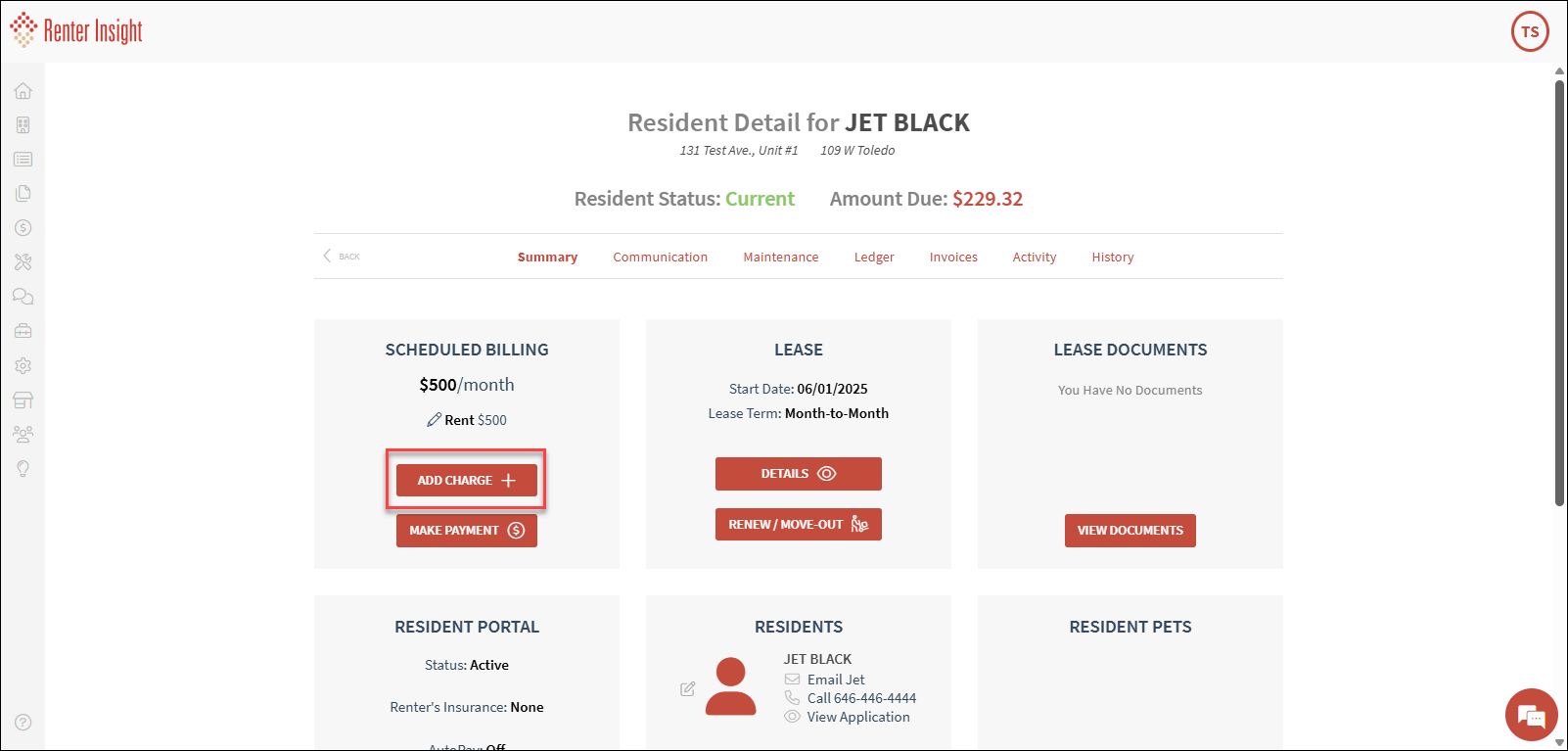
Task: Open the gear settings icon in sidebar
Action: click(x=23, y=365)
